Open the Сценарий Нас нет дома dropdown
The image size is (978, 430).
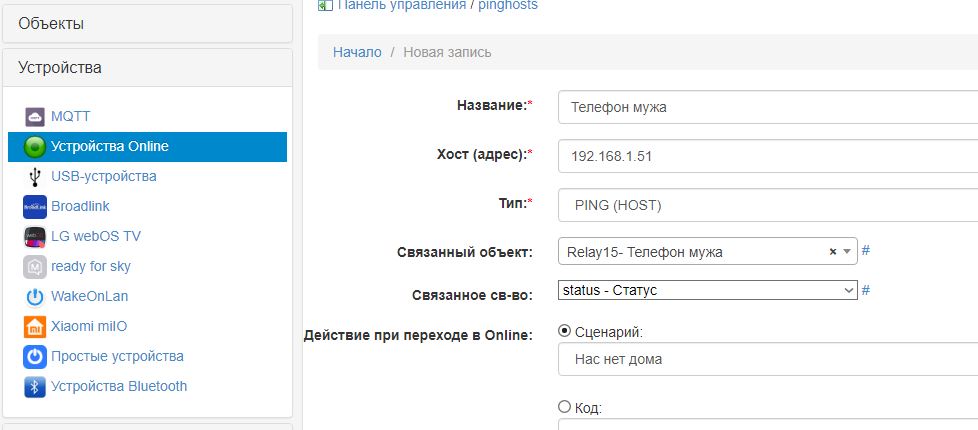768,359
